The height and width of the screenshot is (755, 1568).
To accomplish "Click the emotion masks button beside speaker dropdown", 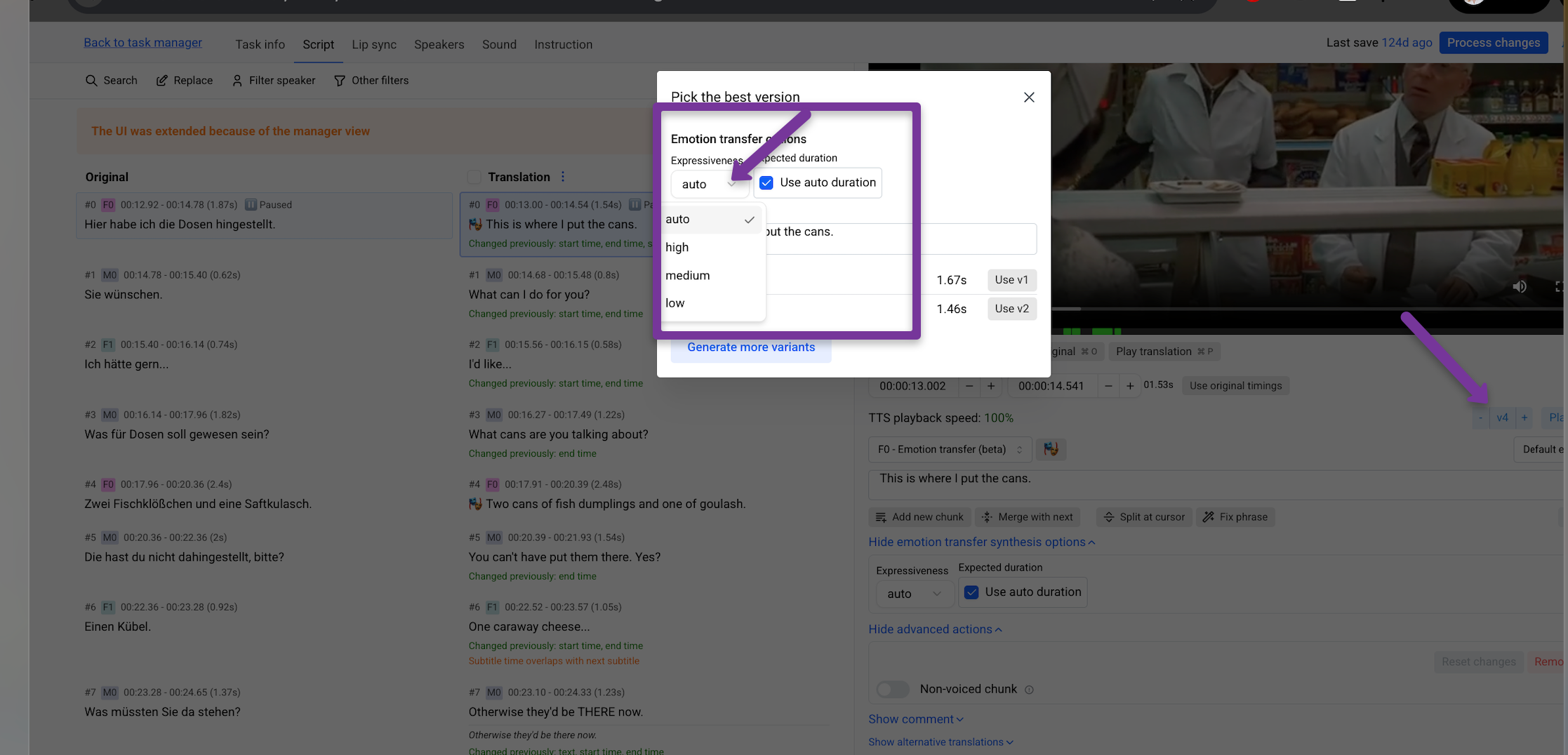I will point(1051,449).
